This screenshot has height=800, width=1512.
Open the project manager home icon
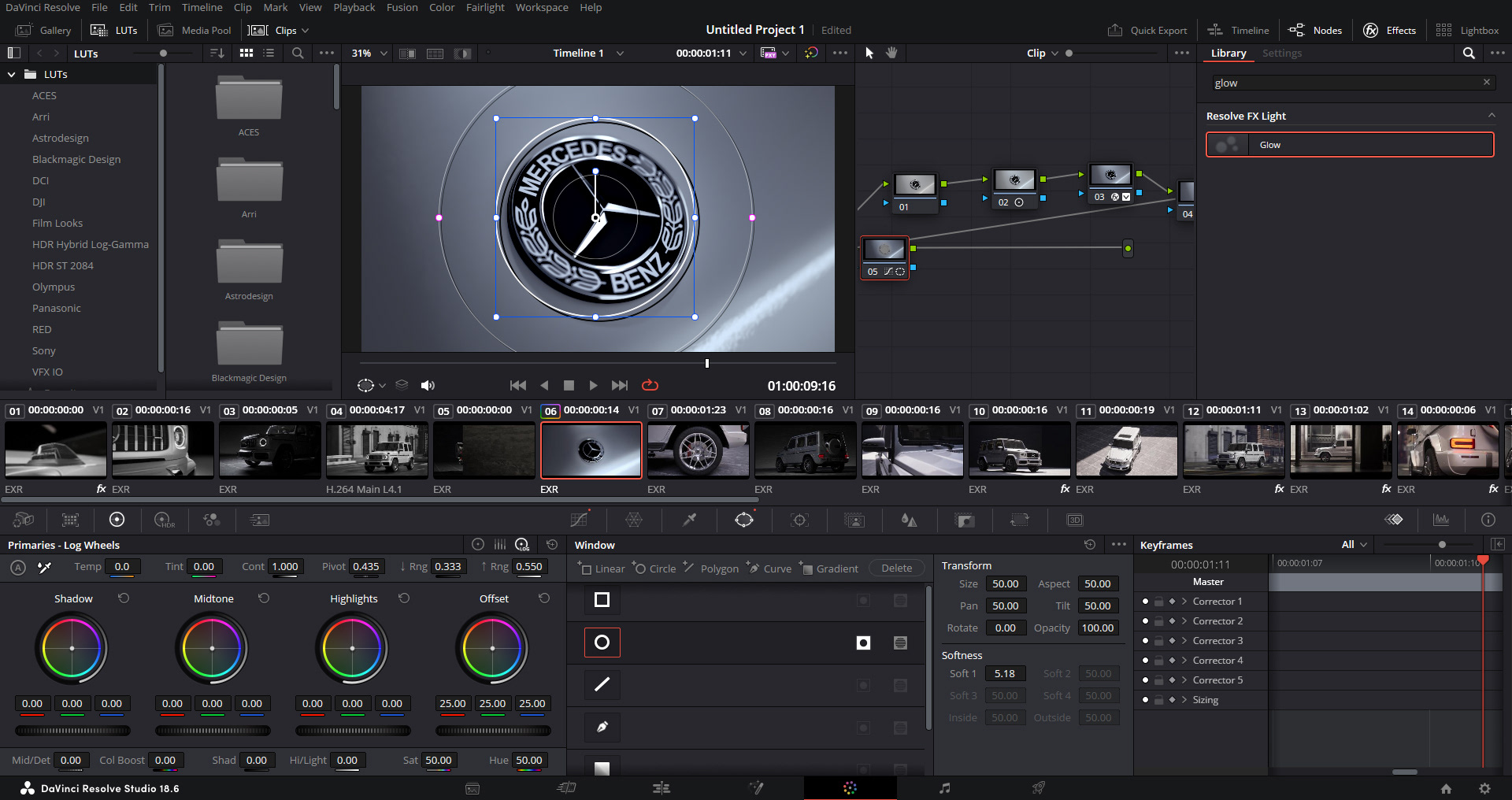(1446, 788)
